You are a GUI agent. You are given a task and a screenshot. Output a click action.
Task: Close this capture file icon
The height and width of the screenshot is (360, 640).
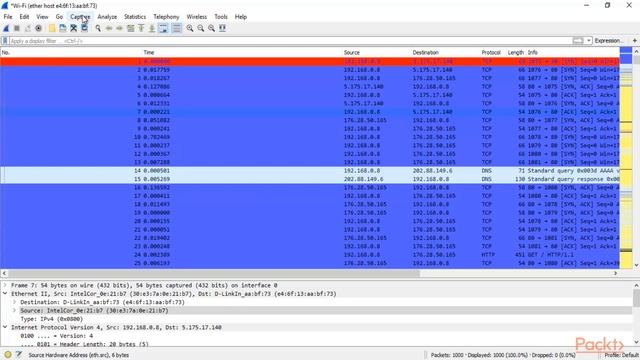pyautogui.click(x=73, y=28)
